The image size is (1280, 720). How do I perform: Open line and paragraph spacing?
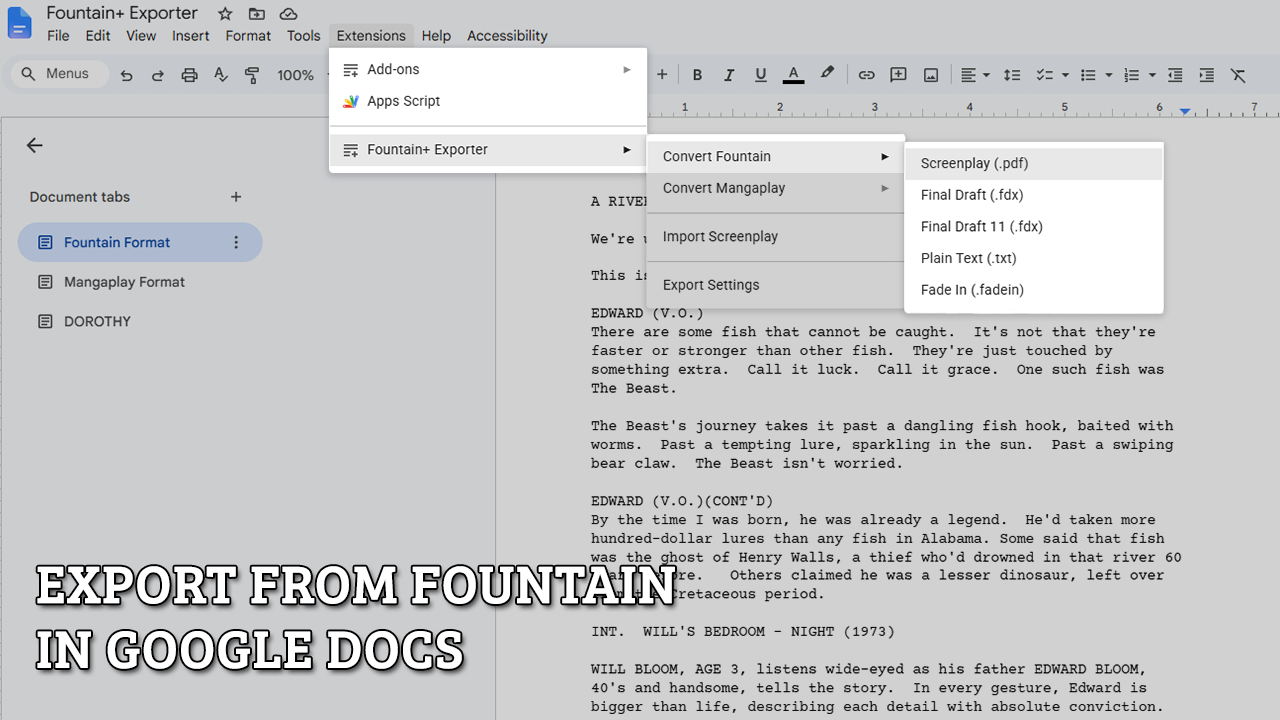point(1012,75)
